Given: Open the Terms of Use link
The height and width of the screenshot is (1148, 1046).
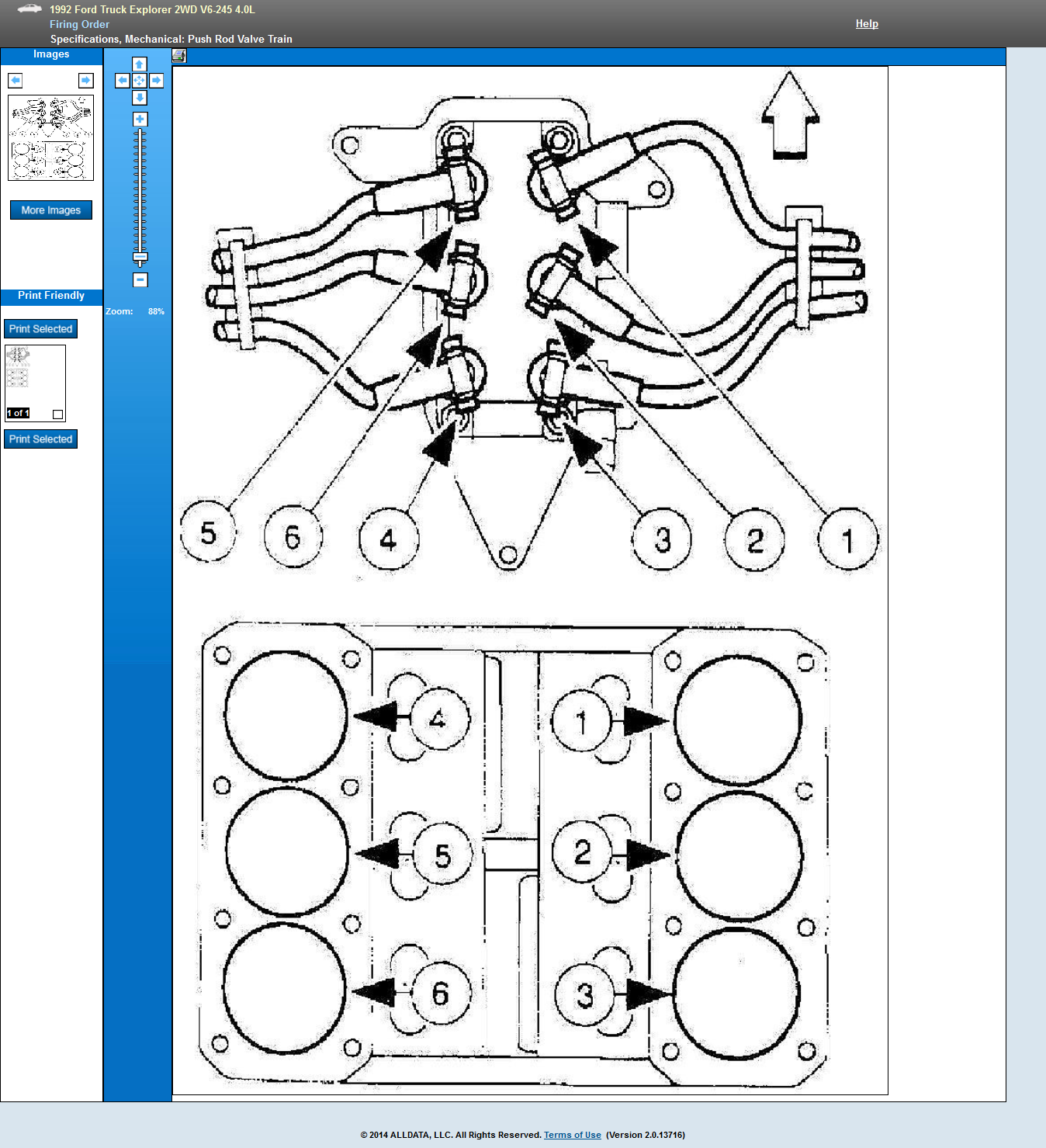Looking at the screenshot, I should pos(573,1135).
